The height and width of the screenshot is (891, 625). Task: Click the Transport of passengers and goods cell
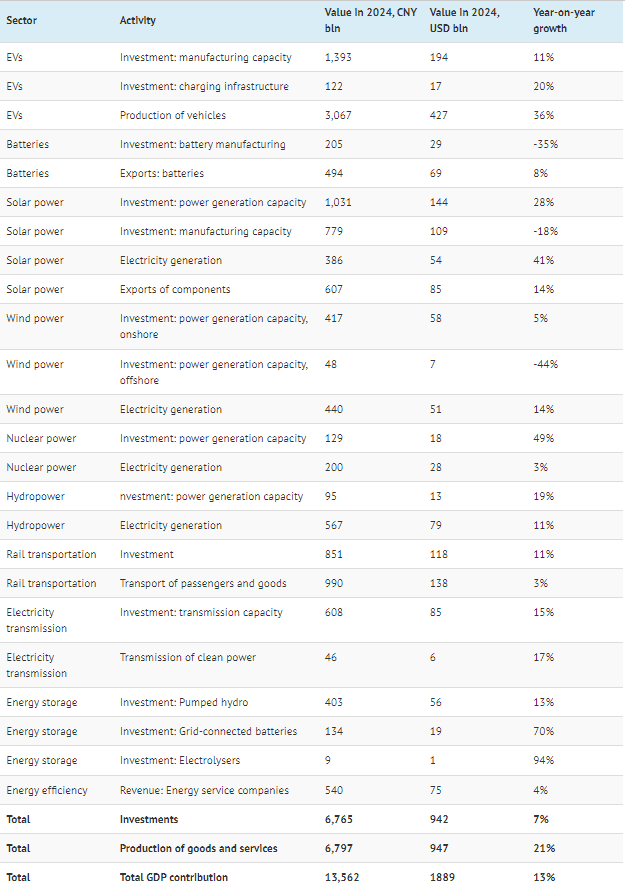point(203,583)
